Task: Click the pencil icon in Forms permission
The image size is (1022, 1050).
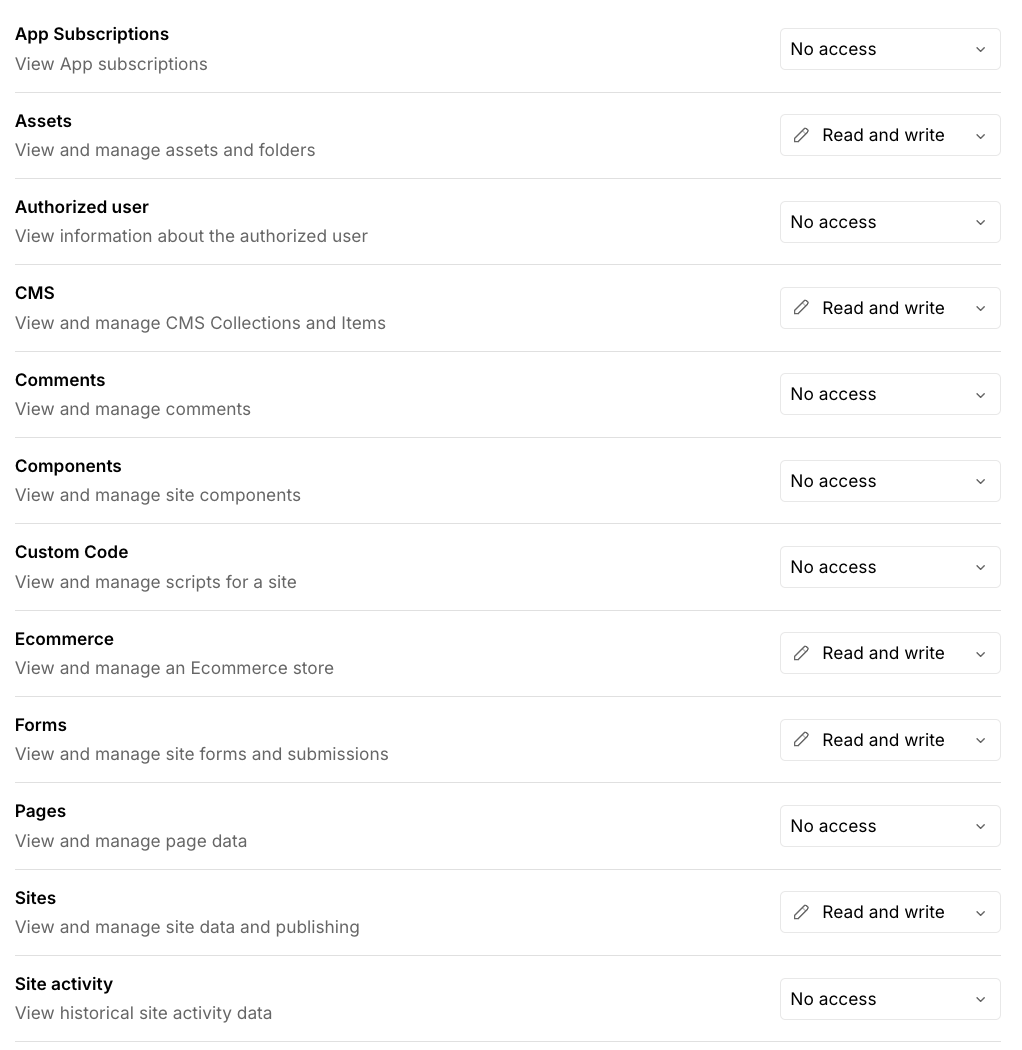Action: click(x=801, y=740)
